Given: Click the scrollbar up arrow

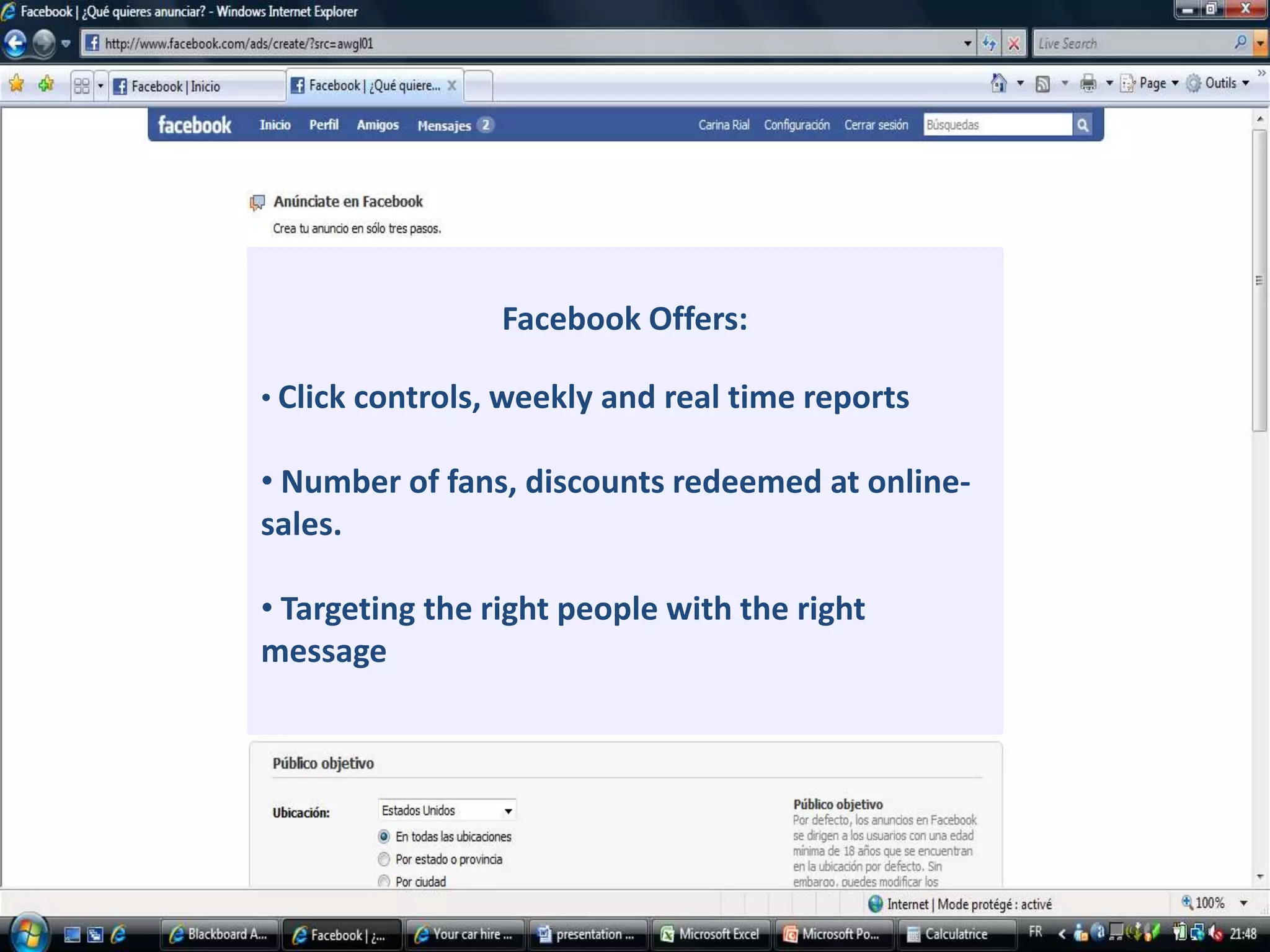Looking at the screenshot, I should (1259, 118).
